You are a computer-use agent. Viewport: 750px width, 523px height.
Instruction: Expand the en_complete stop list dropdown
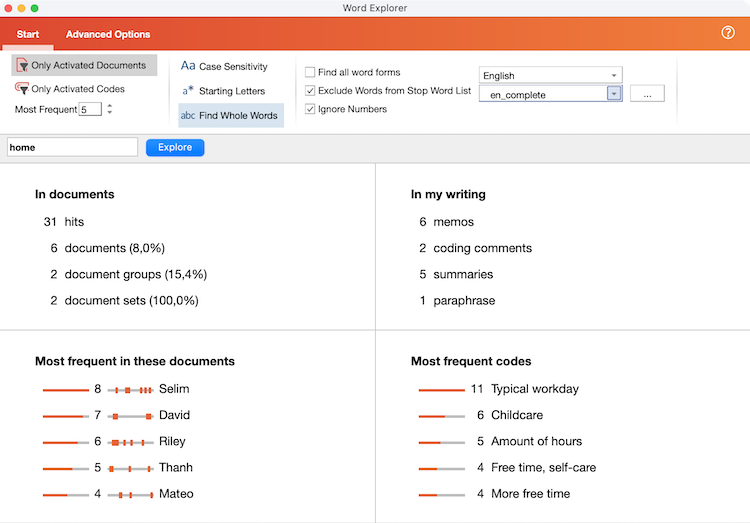[614, 93]
